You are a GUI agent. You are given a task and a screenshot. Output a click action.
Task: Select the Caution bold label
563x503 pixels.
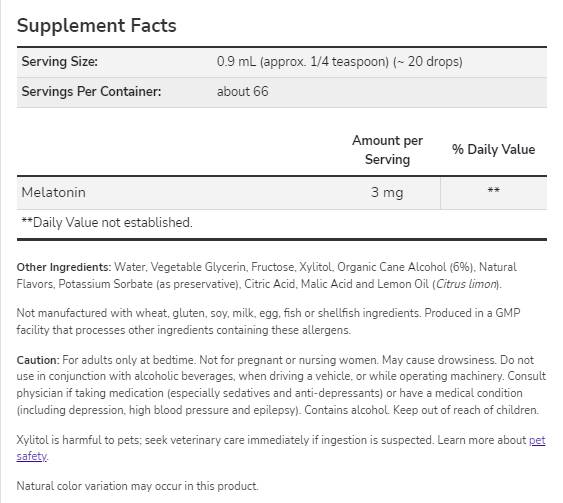point(38,360)
